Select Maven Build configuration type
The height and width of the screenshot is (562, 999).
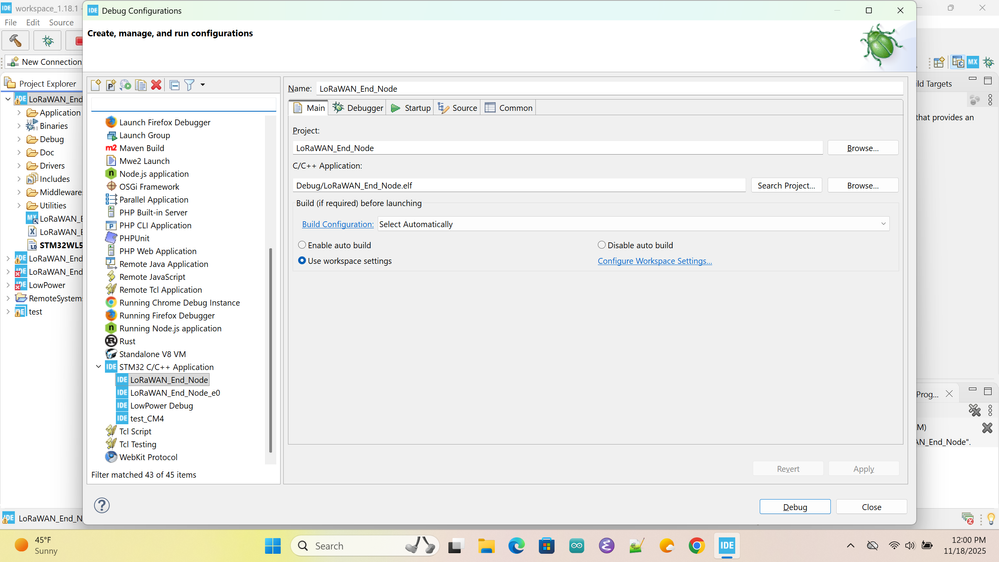coord(141,148)
